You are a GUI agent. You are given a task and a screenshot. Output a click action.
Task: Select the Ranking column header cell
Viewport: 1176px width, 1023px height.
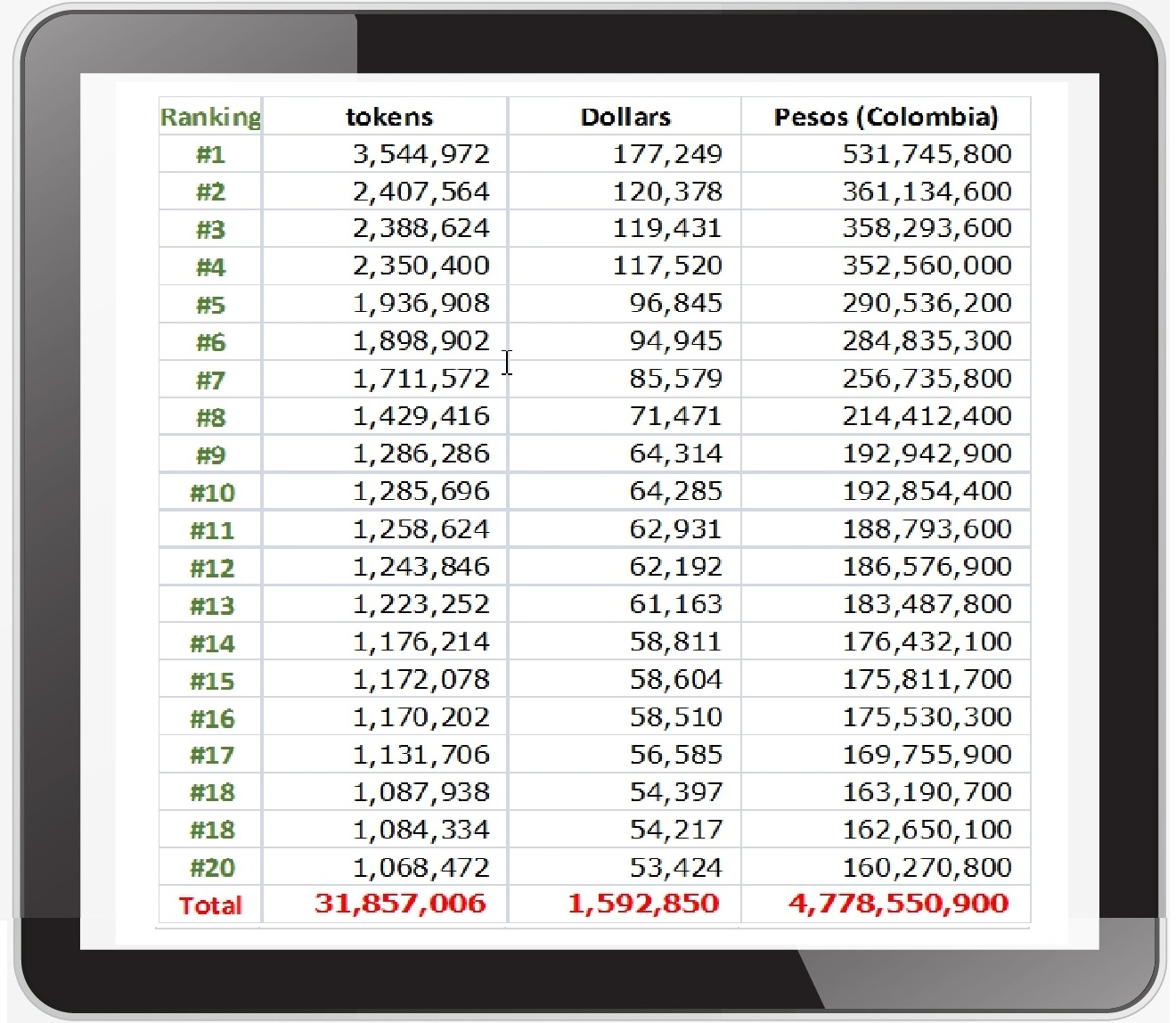tap(210, 117)
